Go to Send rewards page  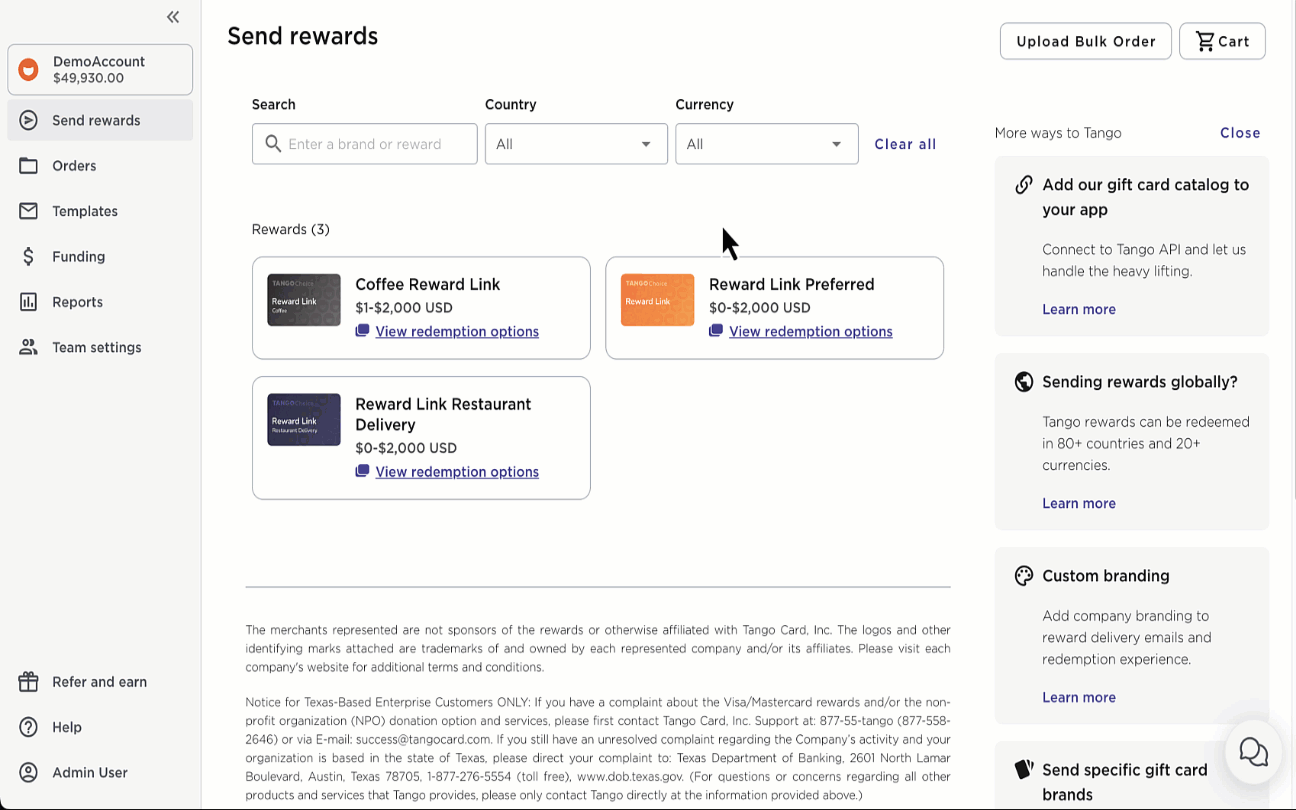(x=100, y=120)
